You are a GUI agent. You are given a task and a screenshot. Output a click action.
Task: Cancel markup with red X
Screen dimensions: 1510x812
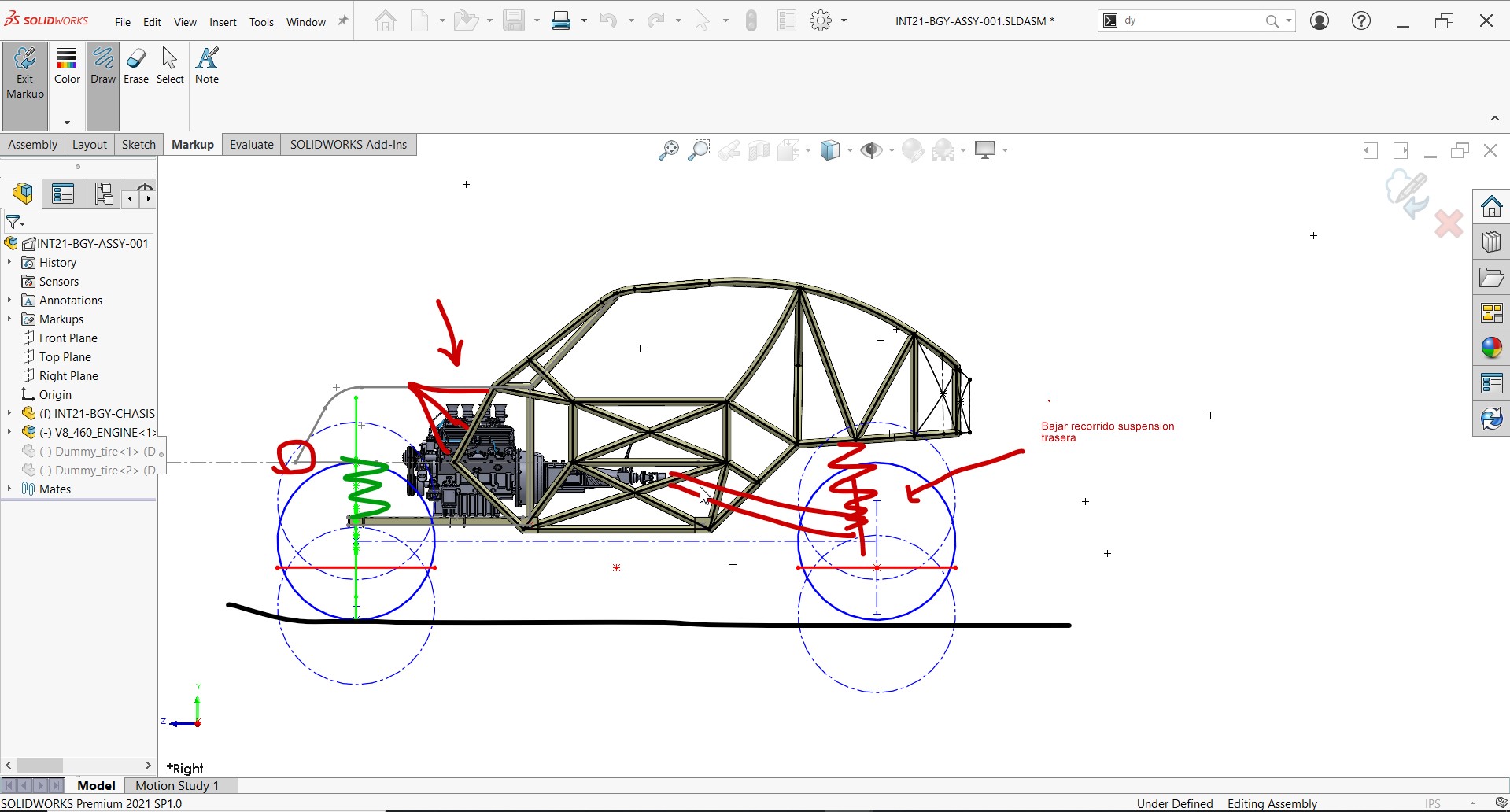(1449, 224)
